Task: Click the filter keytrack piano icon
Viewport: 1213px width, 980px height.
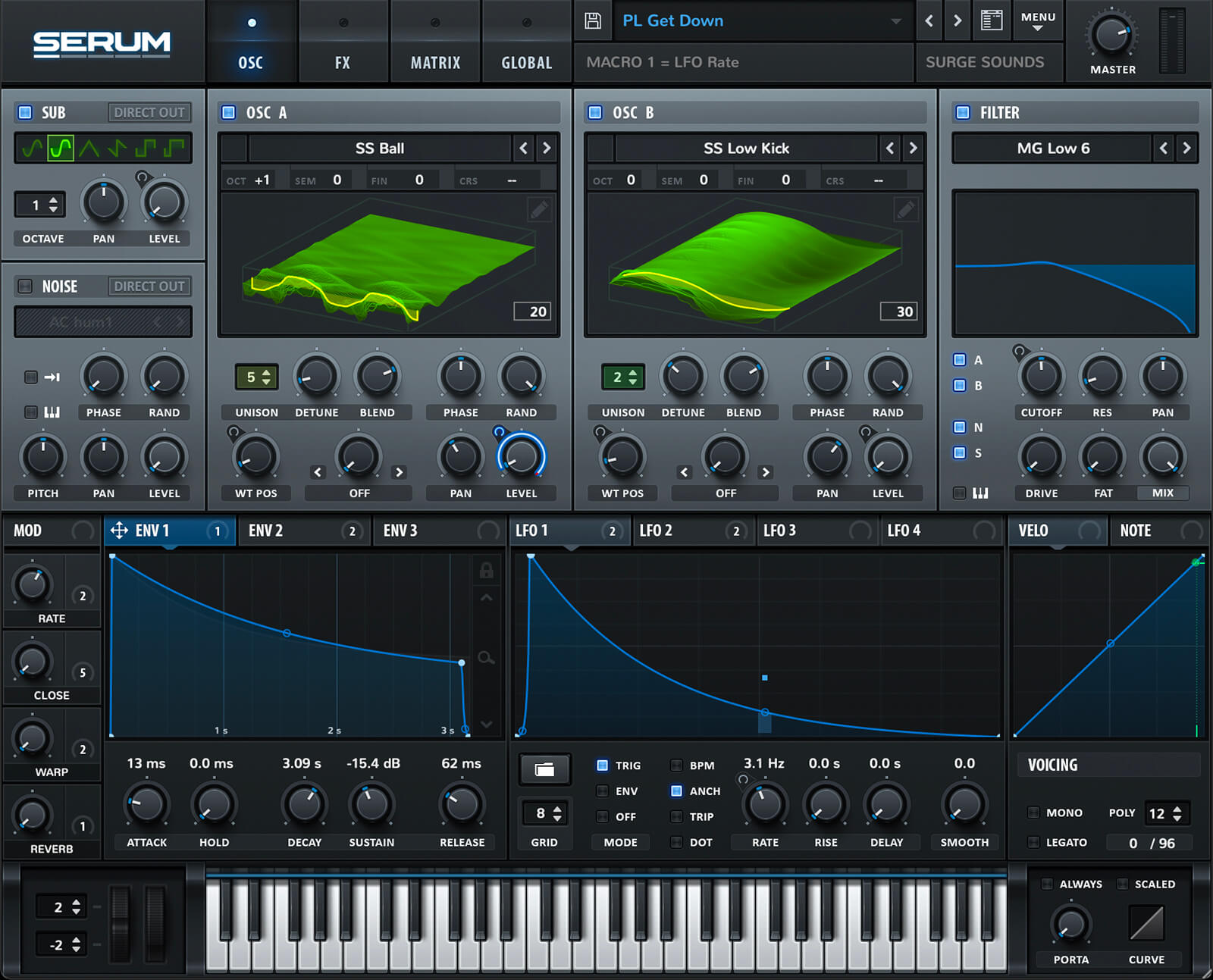Action: point(980,493)
